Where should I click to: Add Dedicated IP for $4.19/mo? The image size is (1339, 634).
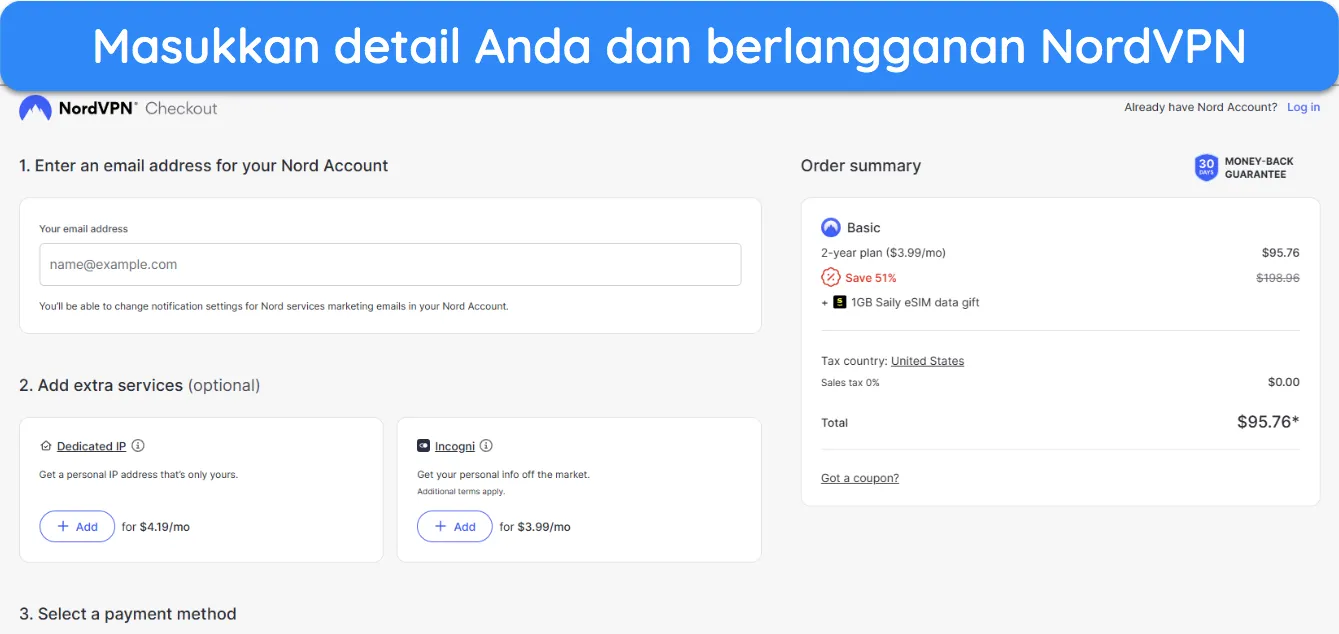pyautogui.click(x=77, y=526)
